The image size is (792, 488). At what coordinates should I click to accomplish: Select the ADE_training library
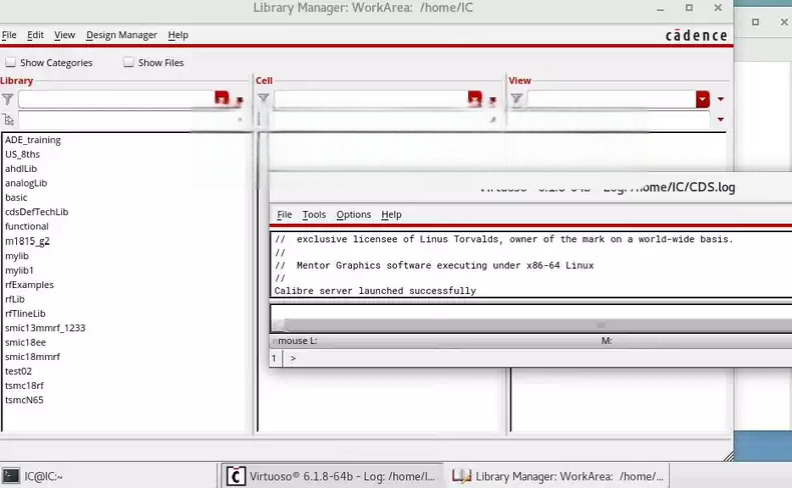pyautogui.click(x=33, y=140)
